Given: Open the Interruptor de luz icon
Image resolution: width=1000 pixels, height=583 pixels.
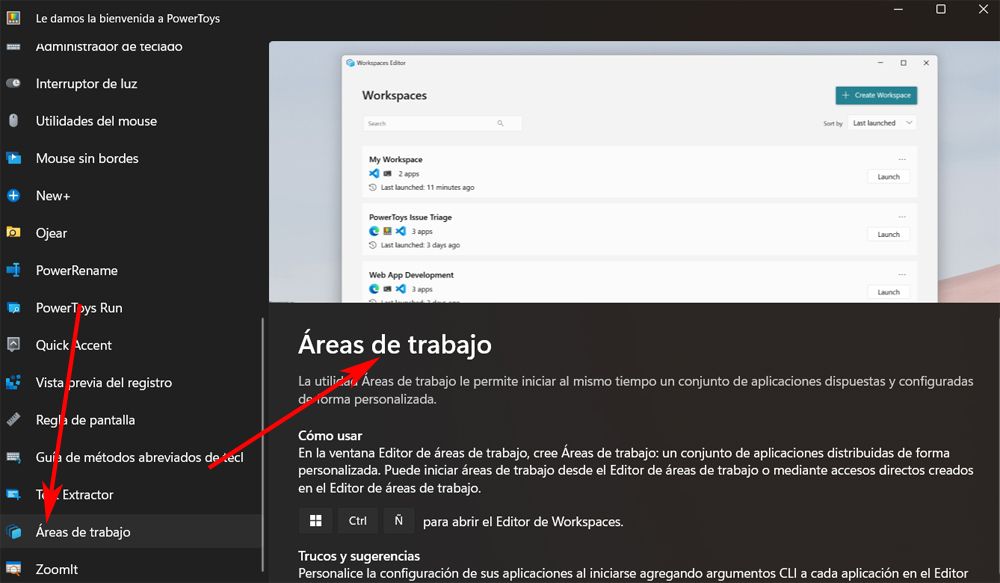Looking at the screenshot, I should tap(13, 83).
